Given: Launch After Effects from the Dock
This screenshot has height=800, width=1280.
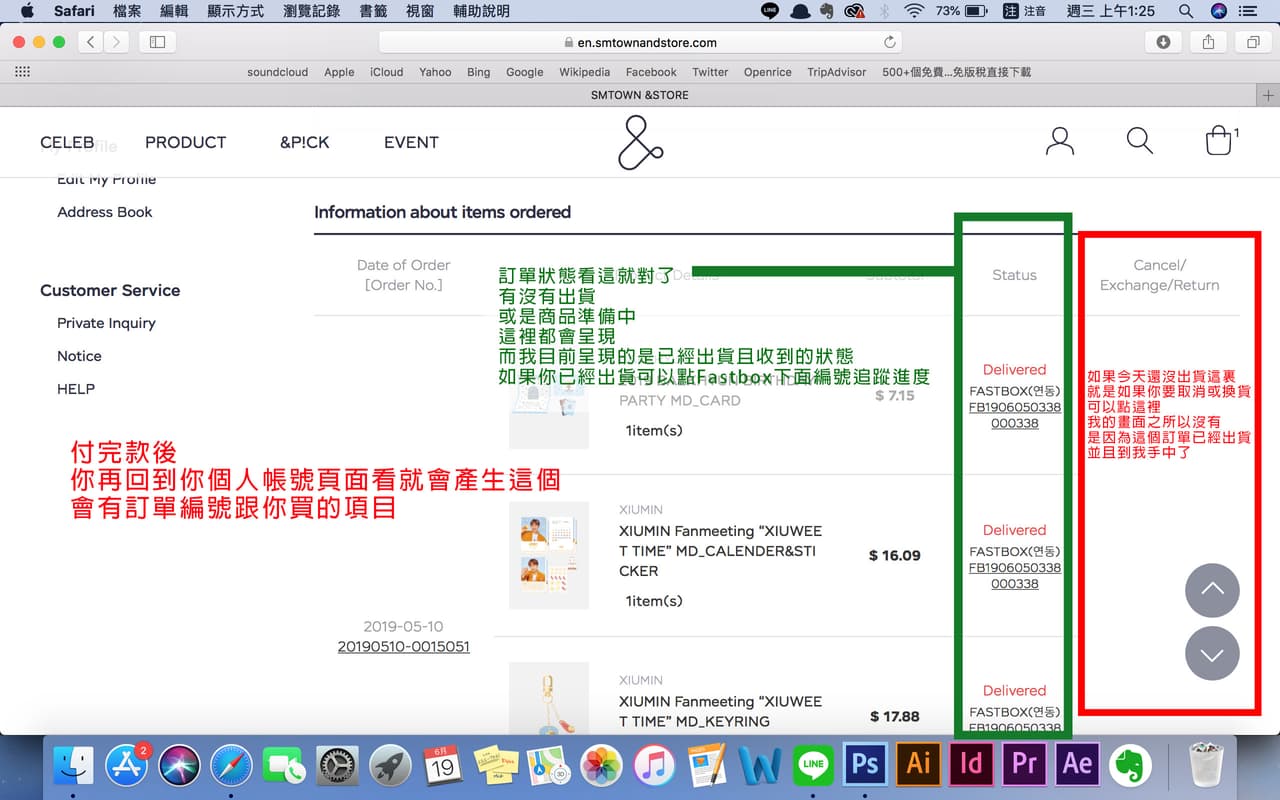Looking at the screenshot, I should click(1077, 765).
